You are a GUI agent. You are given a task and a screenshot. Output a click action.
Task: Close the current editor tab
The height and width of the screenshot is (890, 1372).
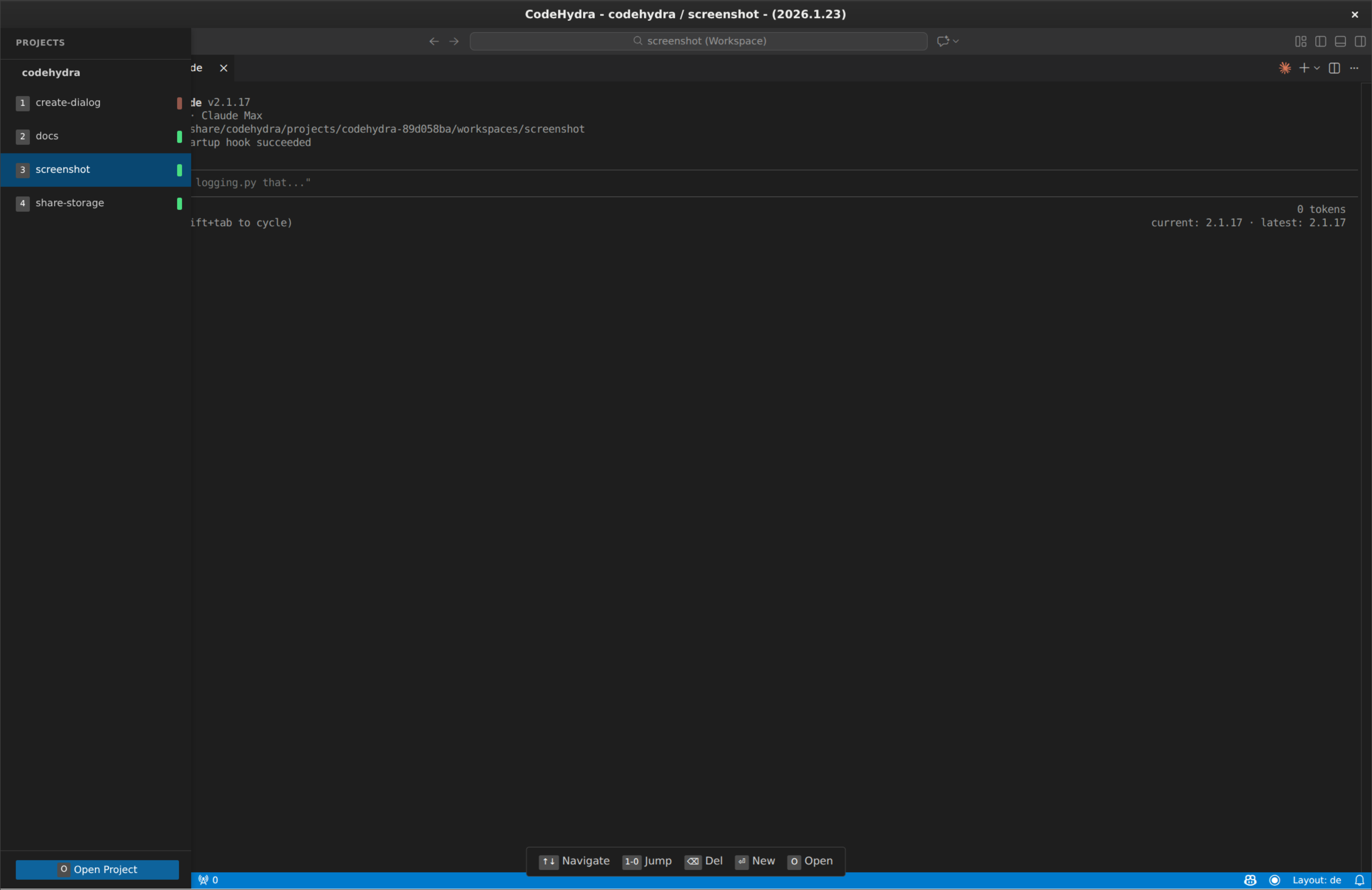224,68
